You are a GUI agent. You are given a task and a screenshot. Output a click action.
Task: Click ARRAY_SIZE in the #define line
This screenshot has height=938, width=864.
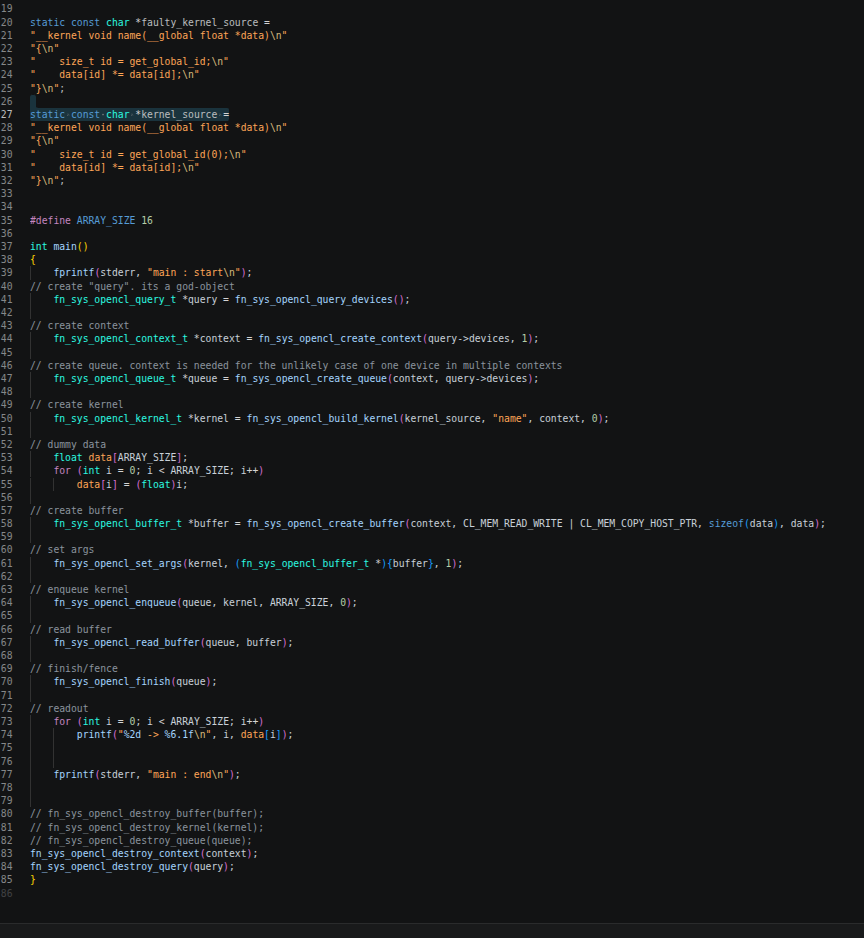(106, 220)
